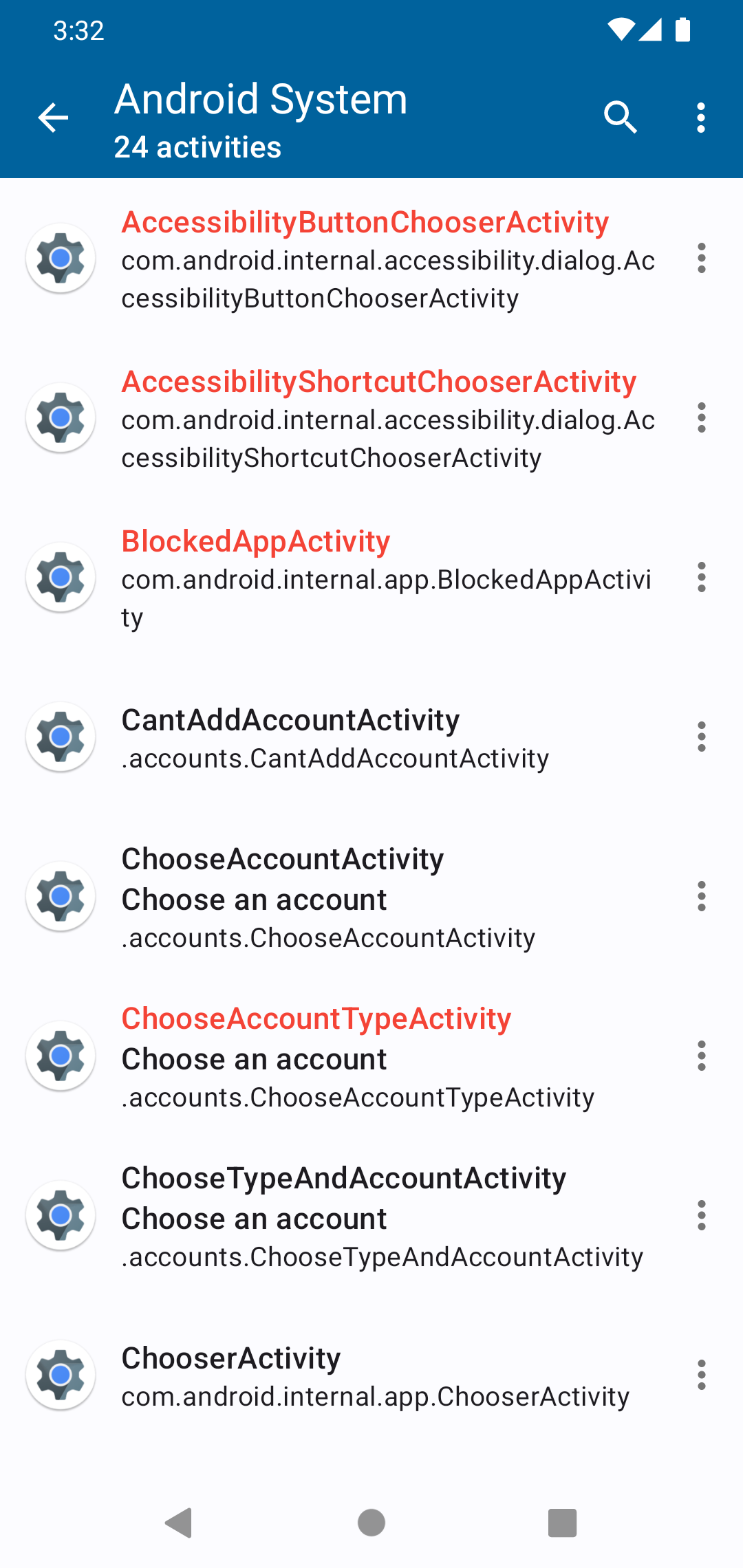Tap gear icon beside CantAddAccountActivity
Viewport: 743px width, 1568px height.
[x=61, y=737]
